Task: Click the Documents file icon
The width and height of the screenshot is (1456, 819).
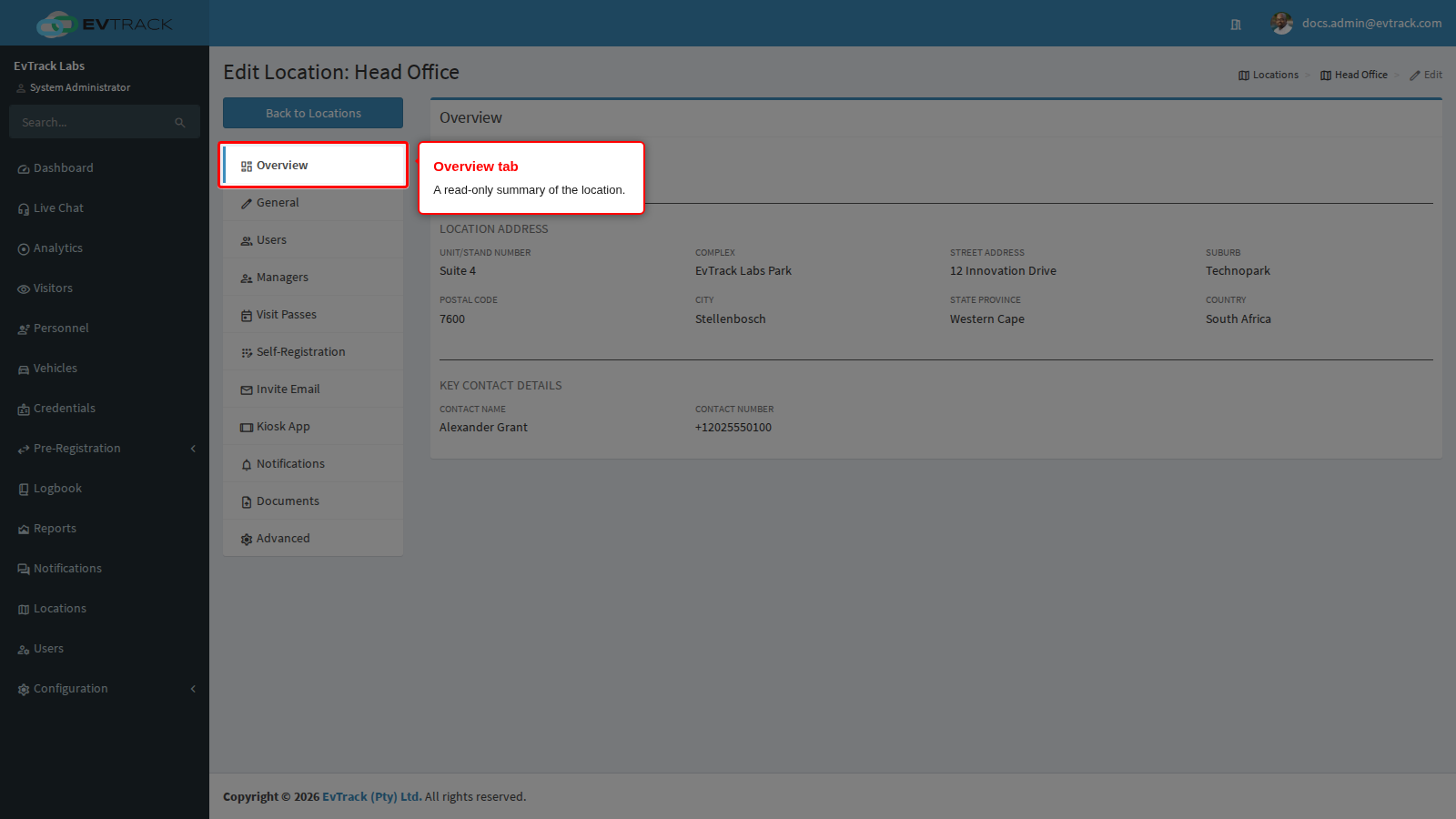Action: (247, 502)
